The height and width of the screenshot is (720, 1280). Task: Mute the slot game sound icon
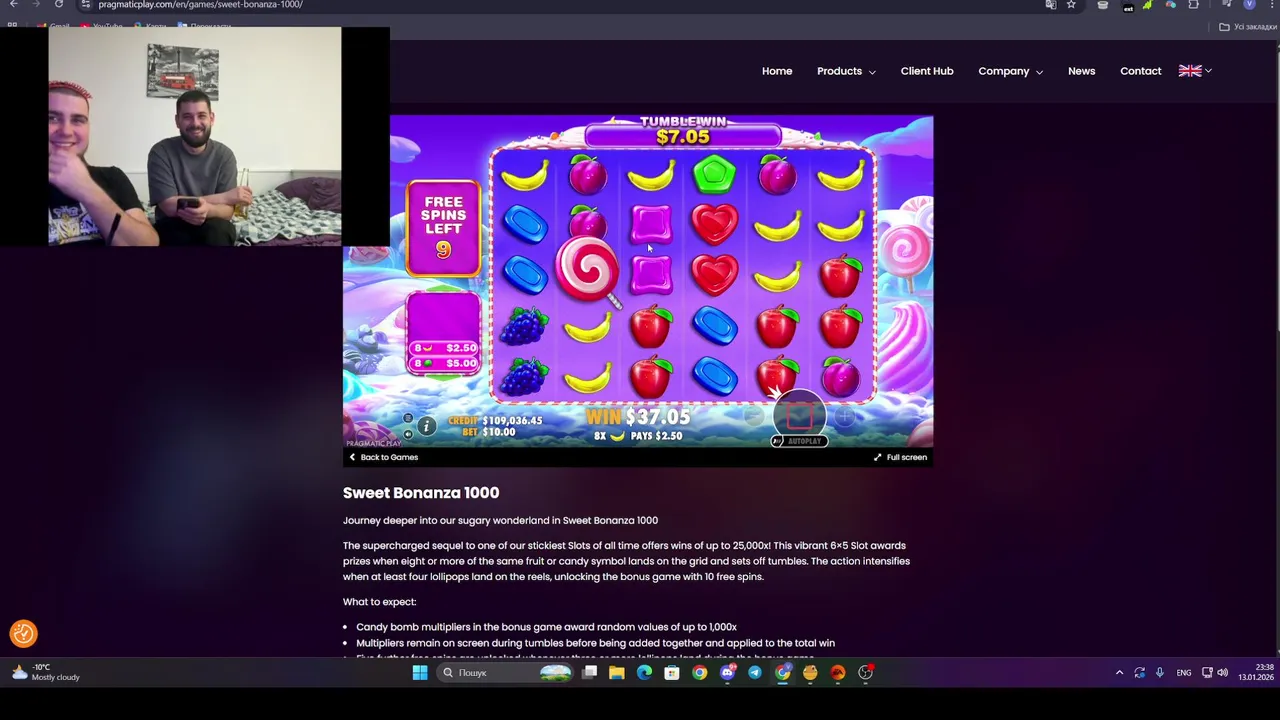[408, 433]
